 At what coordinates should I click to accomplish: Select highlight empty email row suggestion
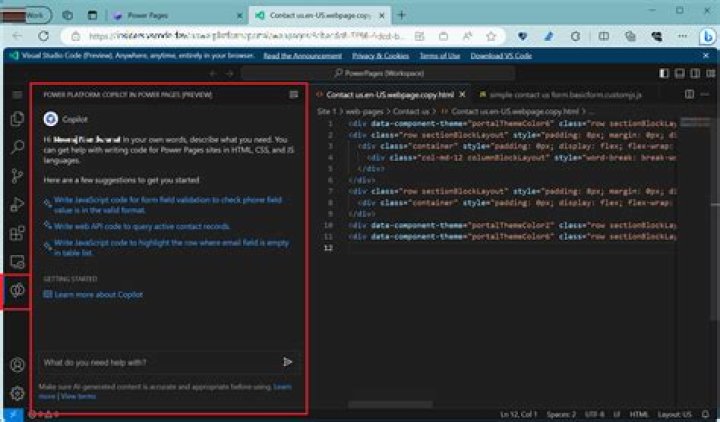[171, 248]
